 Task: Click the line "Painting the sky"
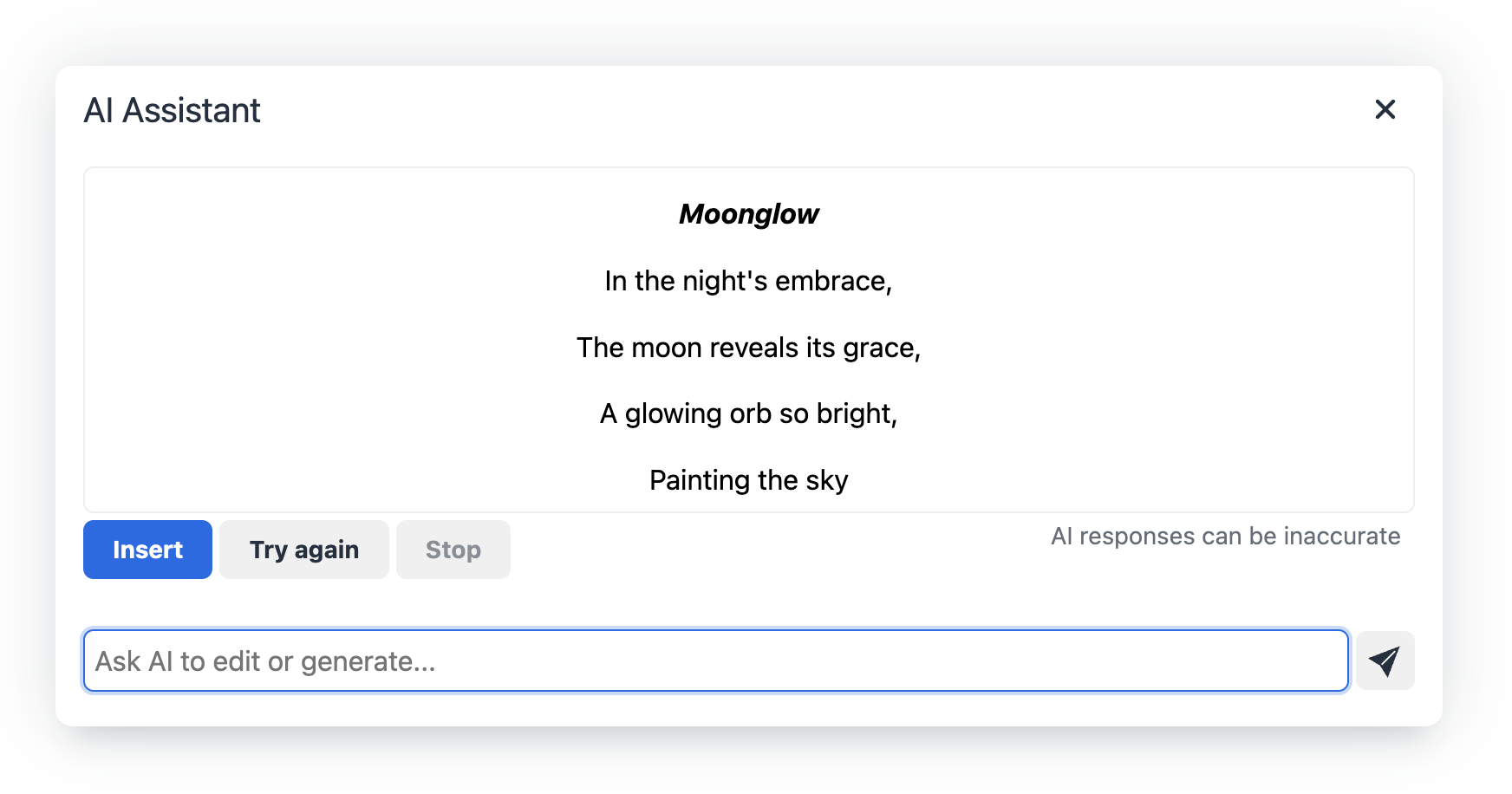pyautogui.click(x=748, y=480)
